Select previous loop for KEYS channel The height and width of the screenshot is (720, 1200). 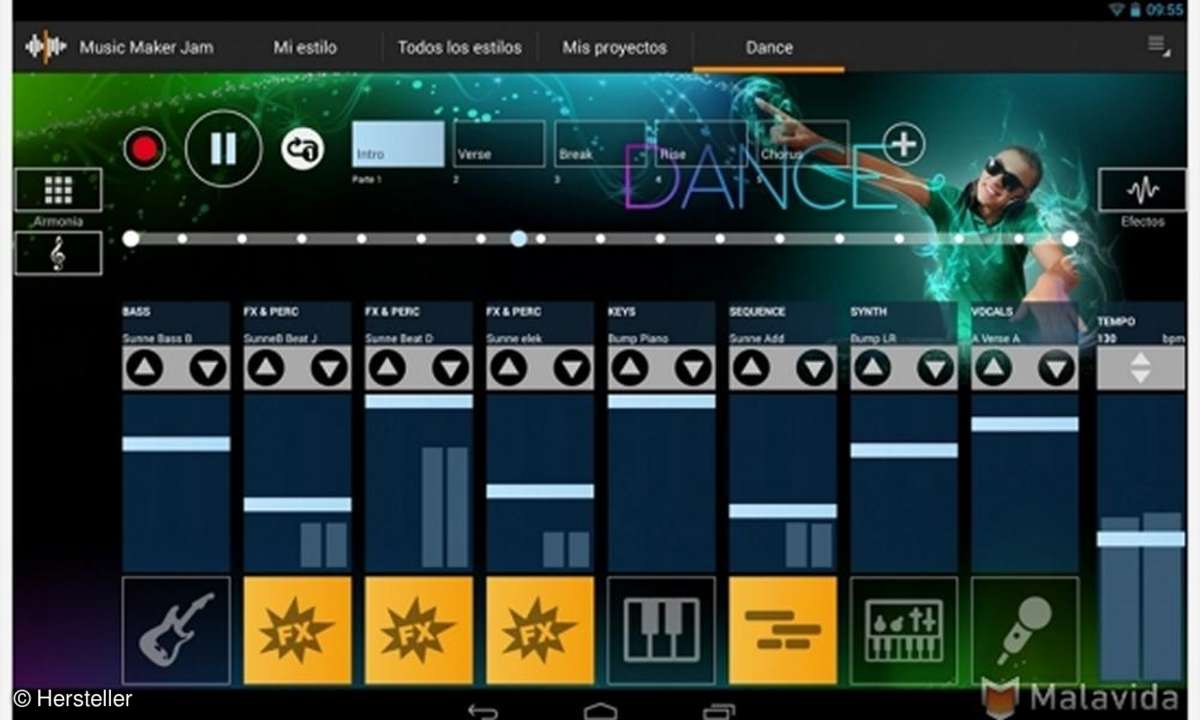click(x=630, y=369)
